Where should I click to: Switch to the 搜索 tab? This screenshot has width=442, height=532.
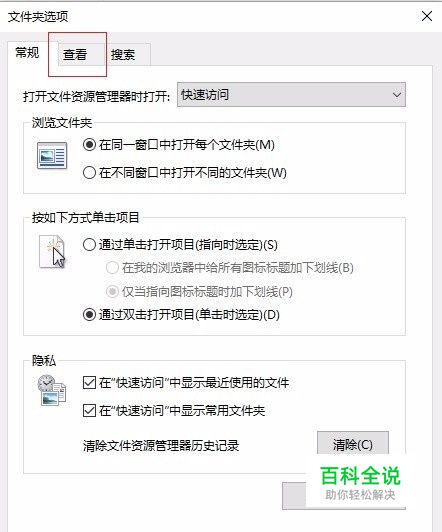(123, 54)
